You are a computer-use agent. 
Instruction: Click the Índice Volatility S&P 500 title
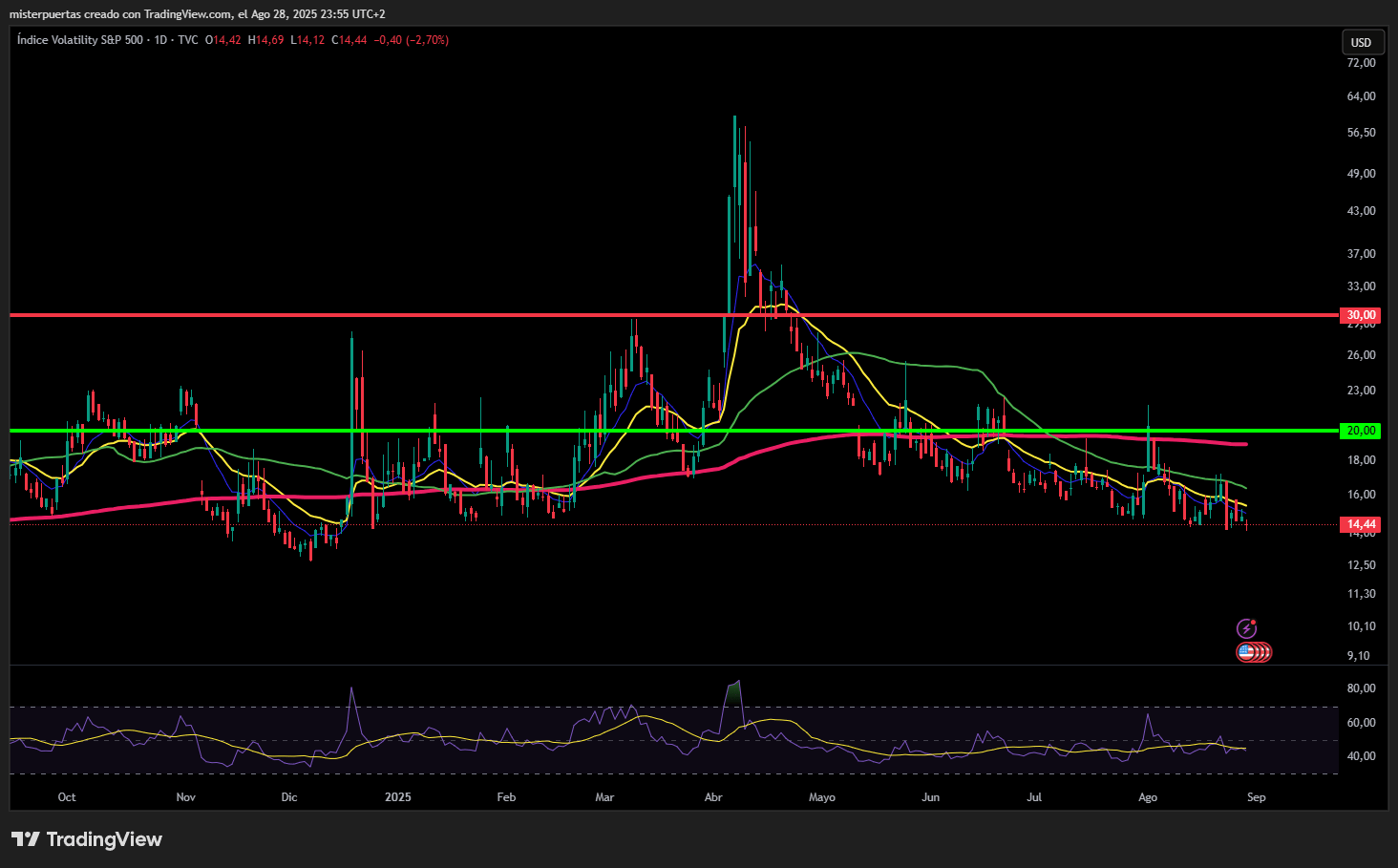[x=80, y=40]
